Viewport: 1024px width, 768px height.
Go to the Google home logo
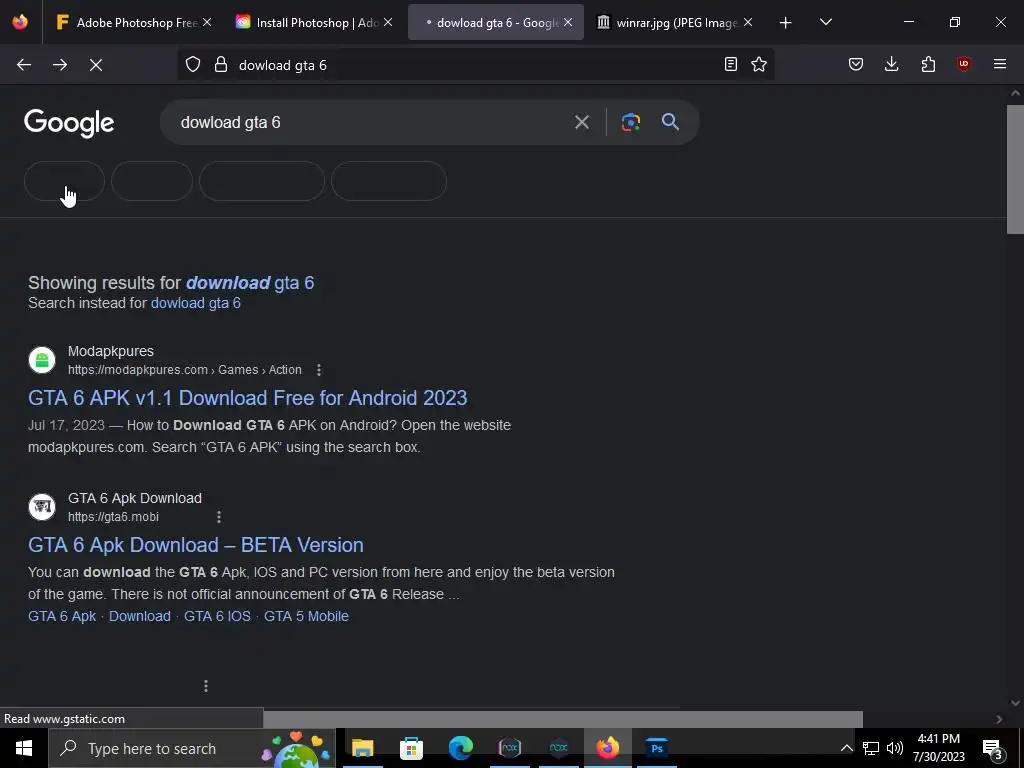69,123
